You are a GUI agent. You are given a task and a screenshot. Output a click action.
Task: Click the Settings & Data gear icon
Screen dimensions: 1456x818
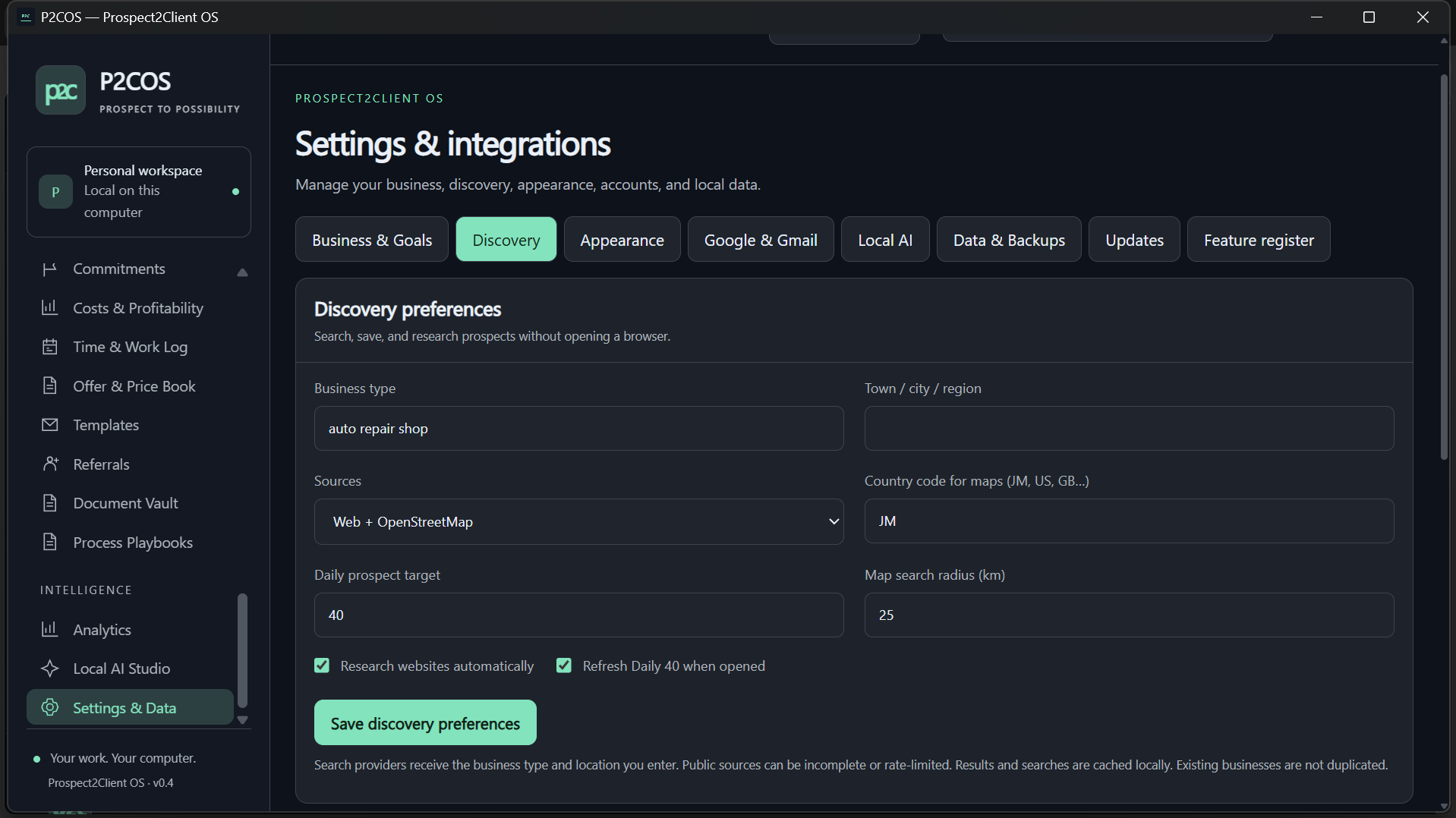pos(49,708)
